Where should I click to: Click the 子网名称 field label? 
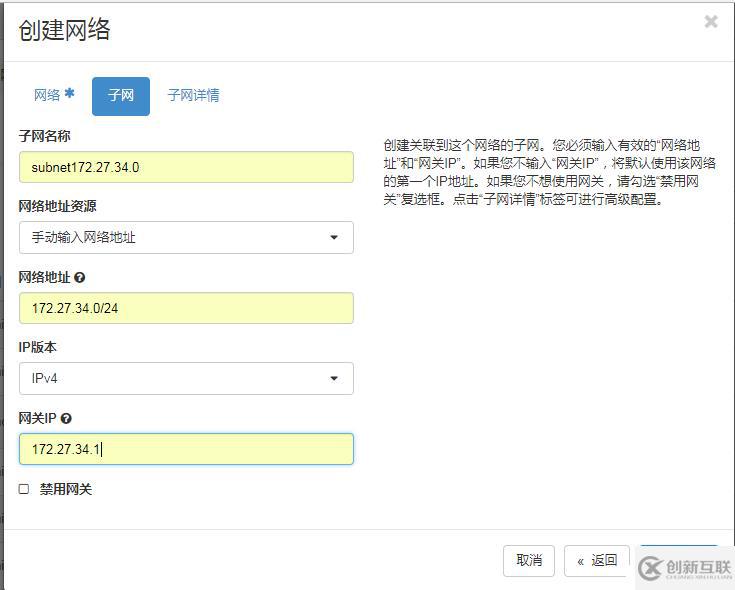45,136
